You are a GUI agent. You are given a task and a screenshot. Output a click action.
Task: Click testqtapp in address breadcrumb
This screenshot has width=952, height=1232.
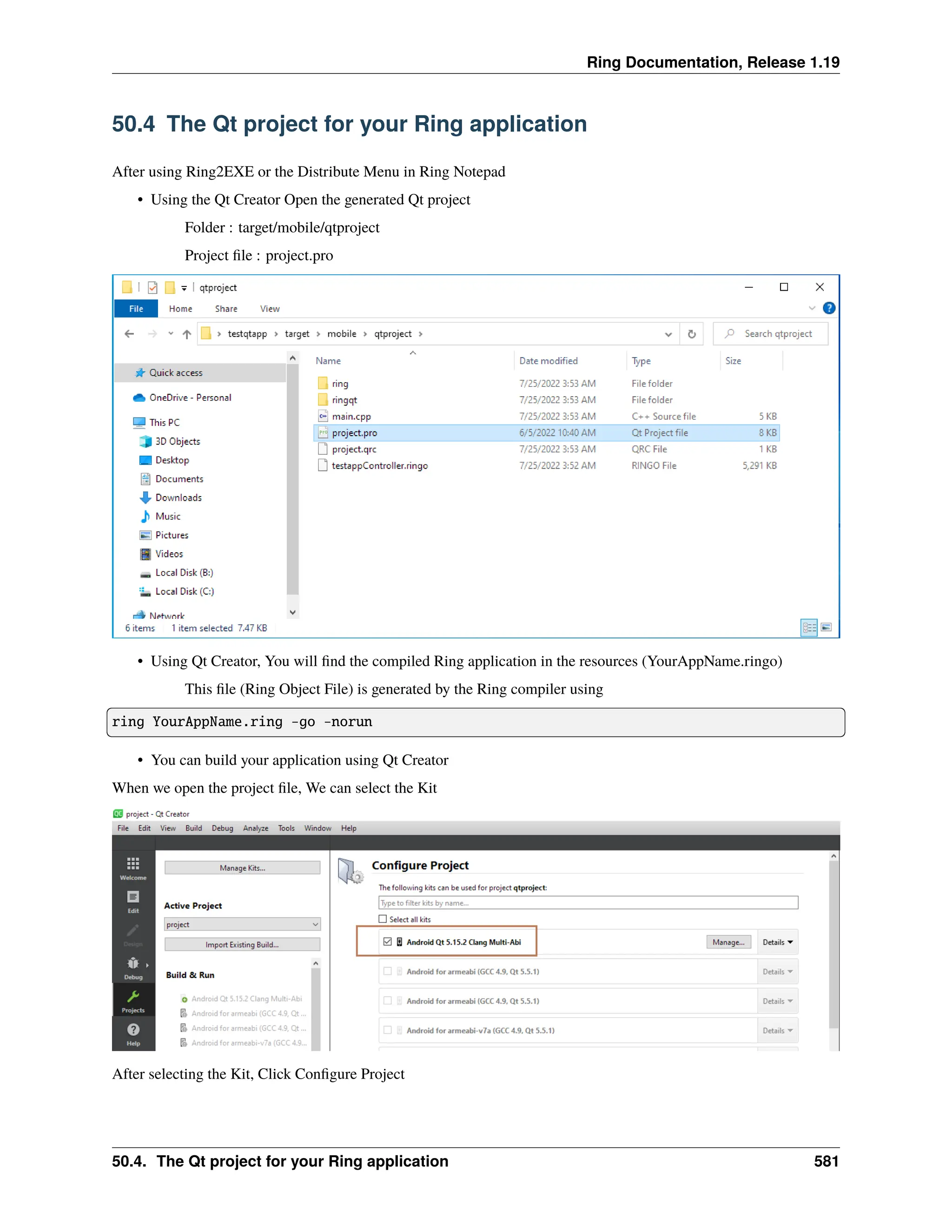point(247,334)
